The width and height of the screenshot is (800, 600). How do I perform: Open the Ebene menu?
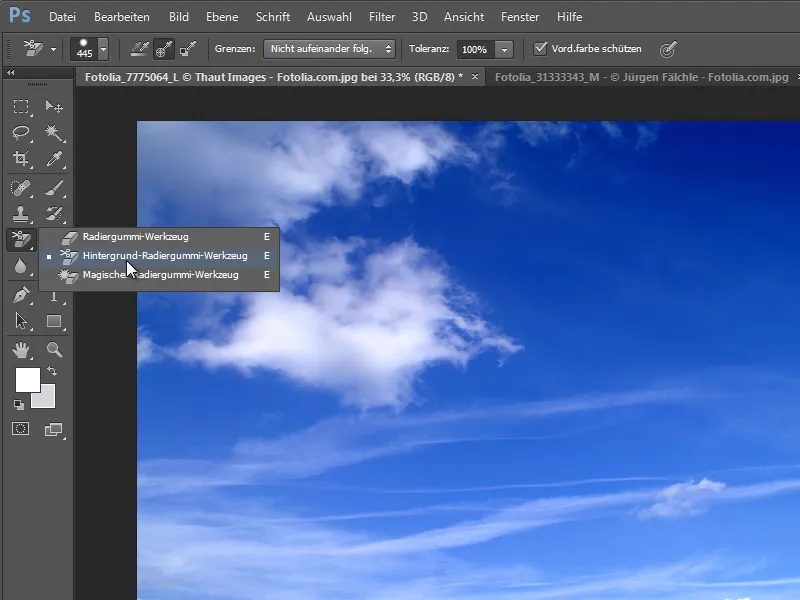[222, 17]
